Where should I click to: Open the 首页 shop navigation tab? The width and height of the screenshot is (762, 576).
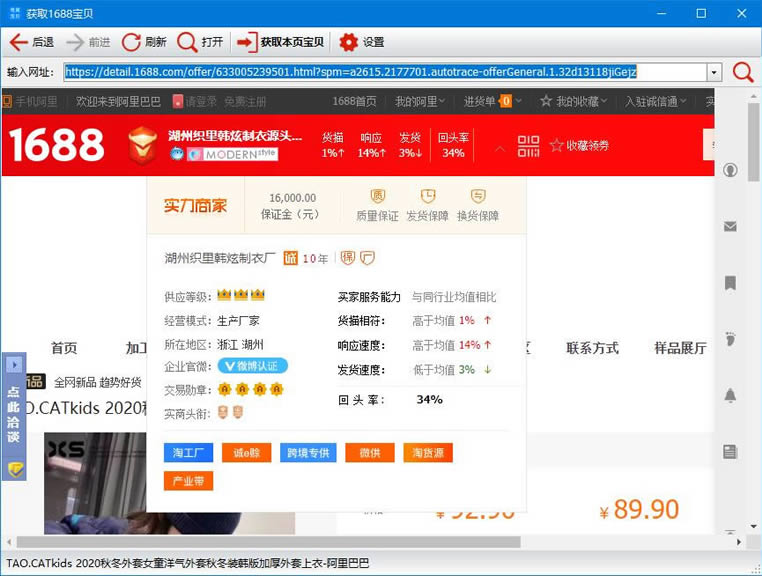pyautogui.click(x=64, y=348)
